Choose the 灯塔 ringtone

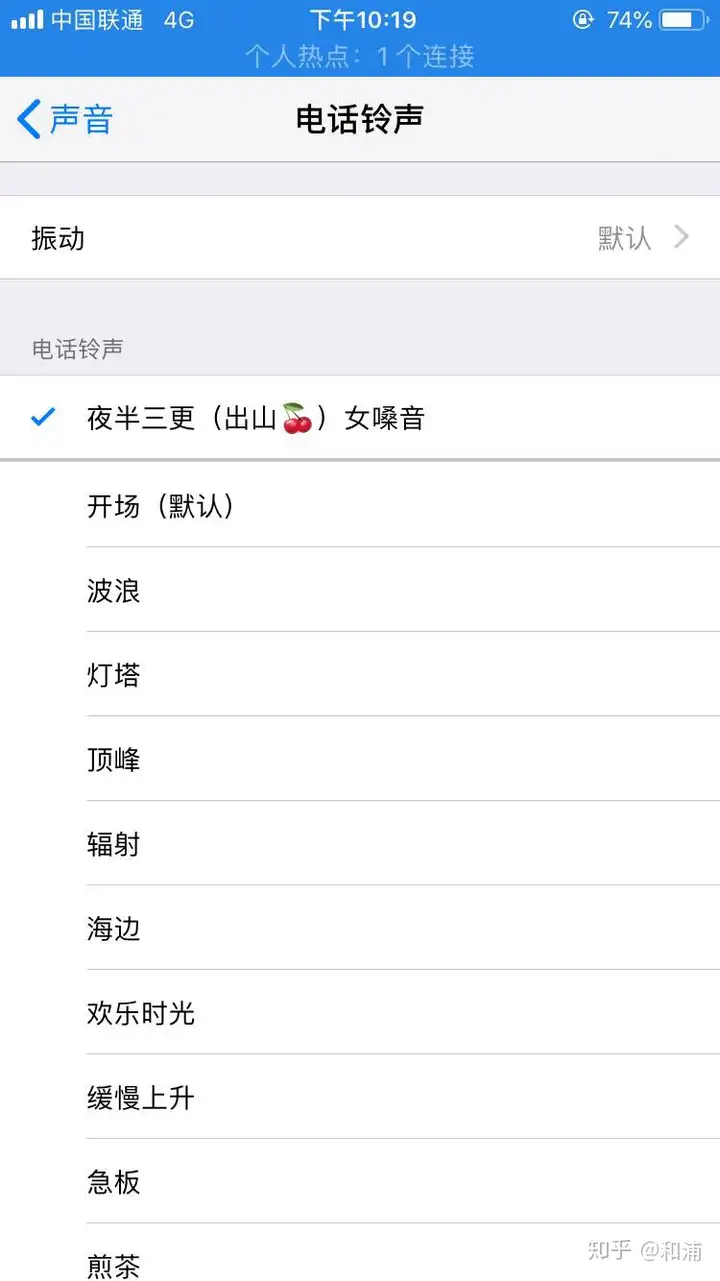(x=114, y=675)
